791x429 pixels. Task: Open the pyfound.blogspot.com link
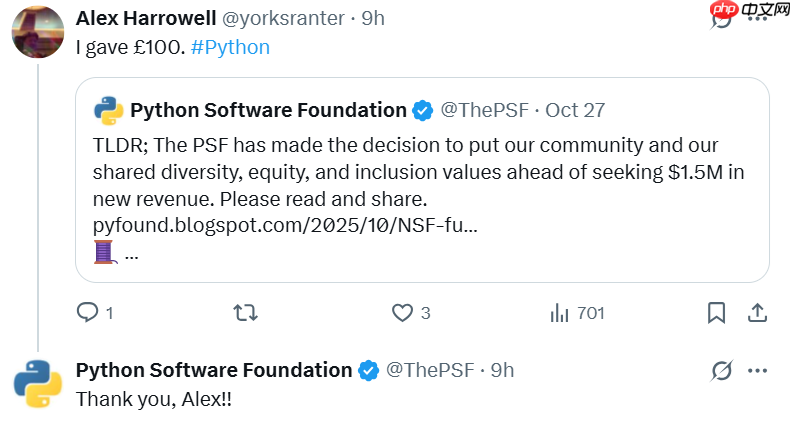(285, 224)
